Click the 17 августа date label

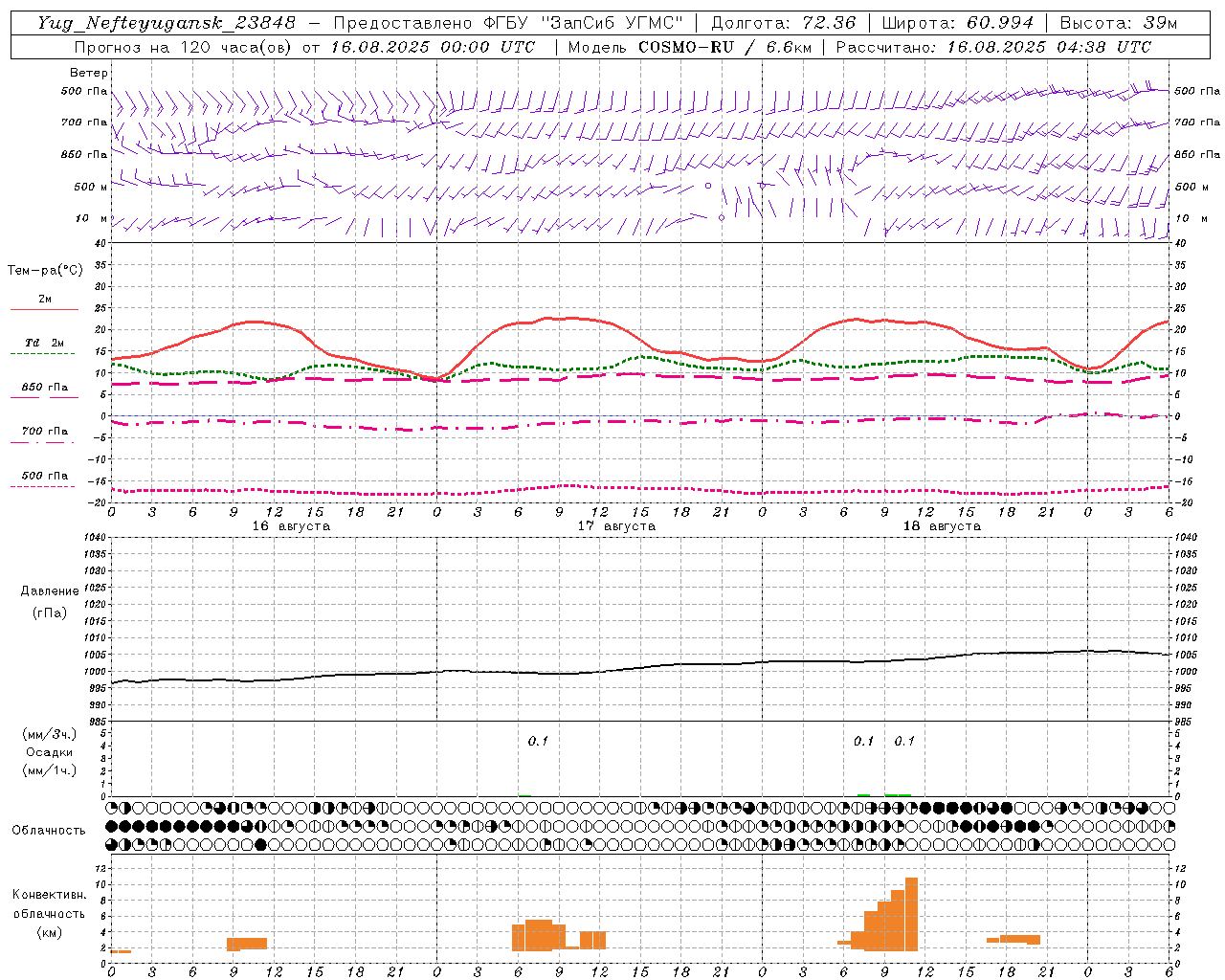pyautogui.click(x=616, y=526)
